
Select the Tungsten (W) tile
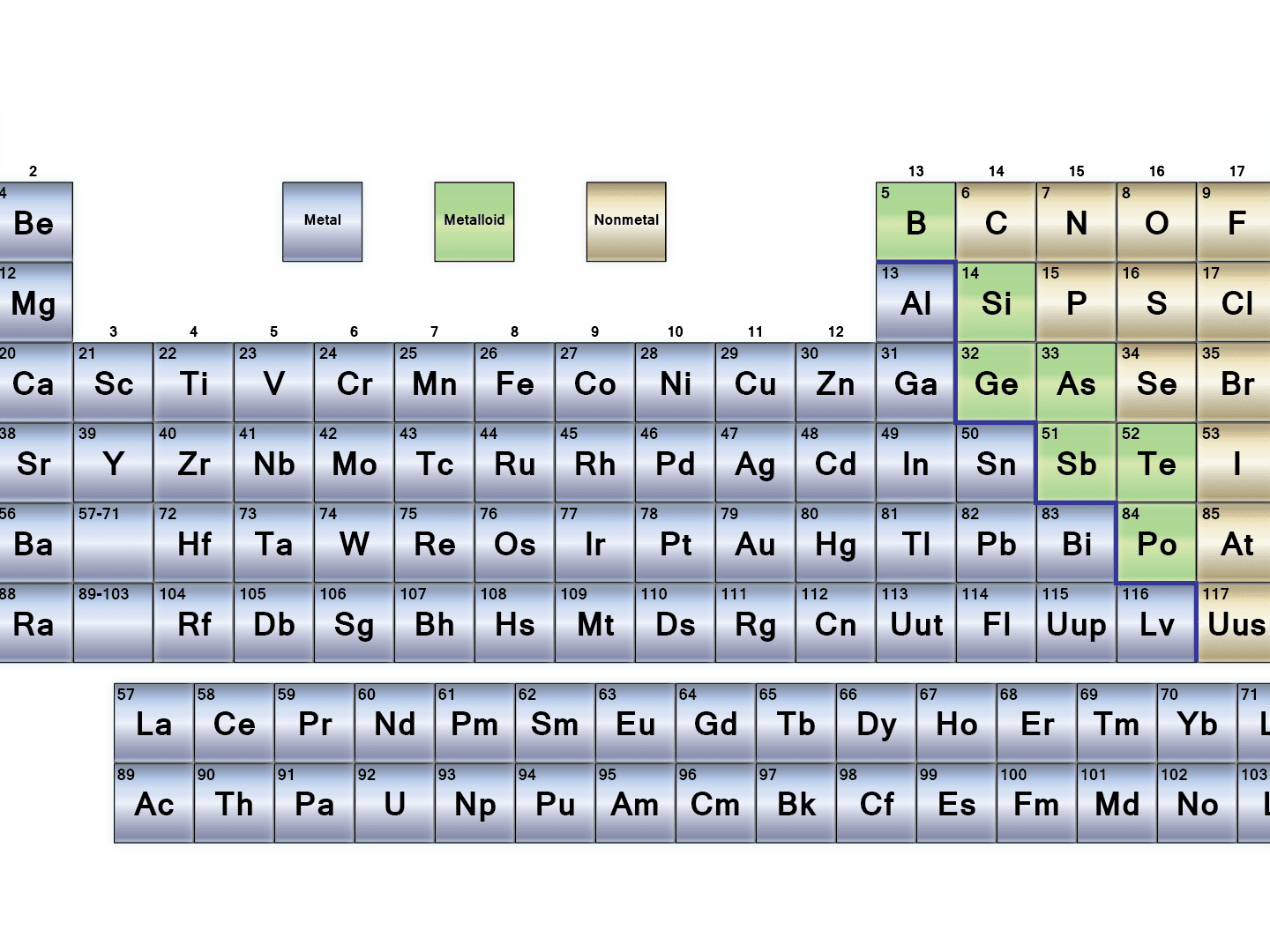click(354, 543)
